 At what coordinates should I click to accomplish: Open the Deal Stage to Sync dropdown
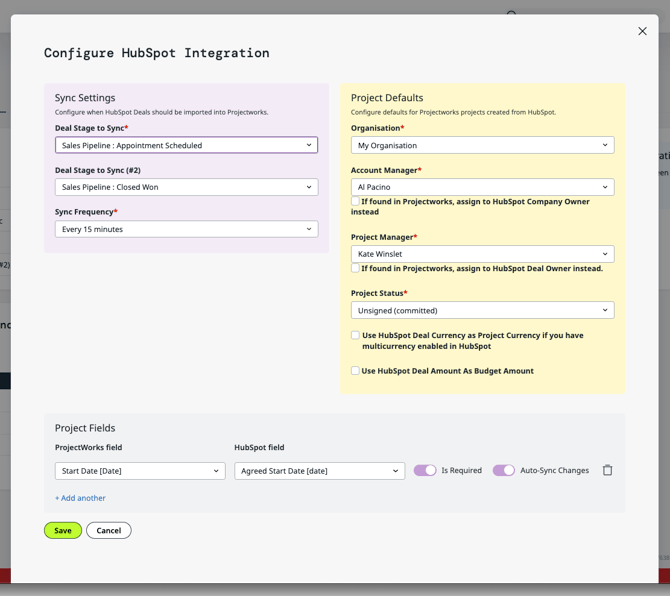(186, 145)
